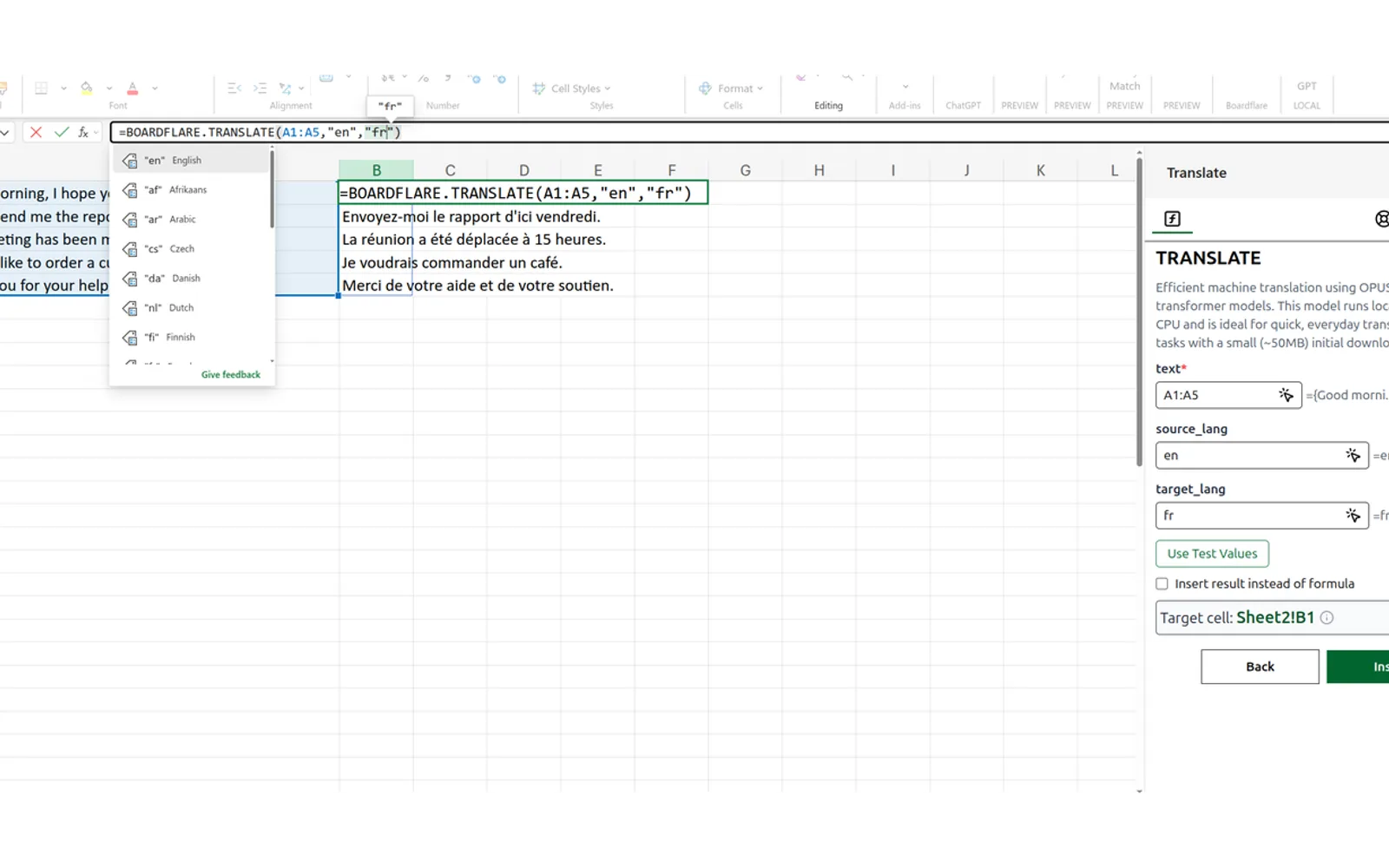Click the text Orientation icon
The image size is (1389, 868).
click(x=285, y=88)
